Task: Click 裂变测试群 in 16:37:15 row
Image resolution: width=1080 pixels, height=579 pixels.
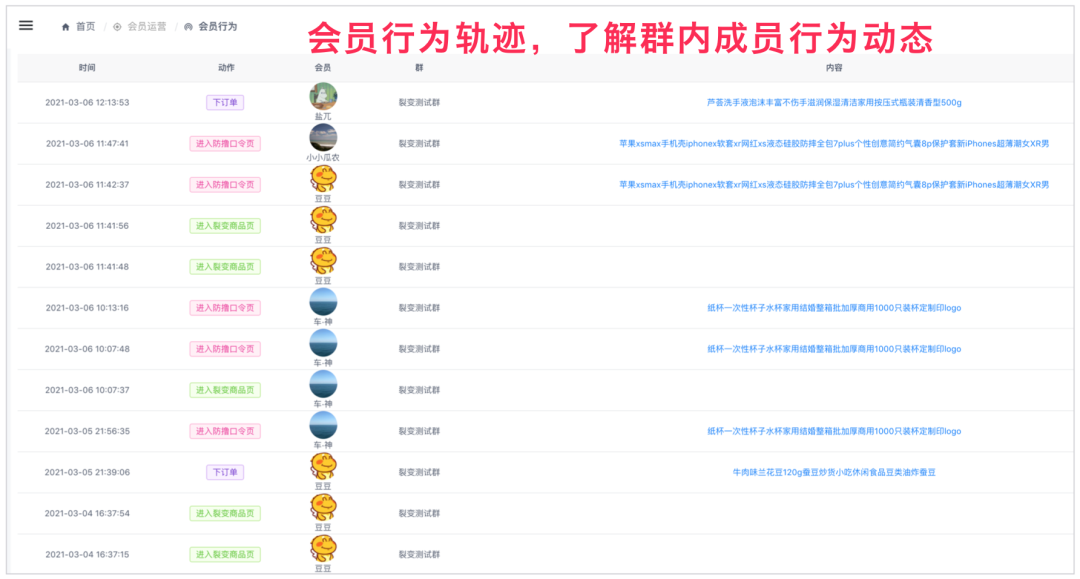Action: click(x=419, y=554)
